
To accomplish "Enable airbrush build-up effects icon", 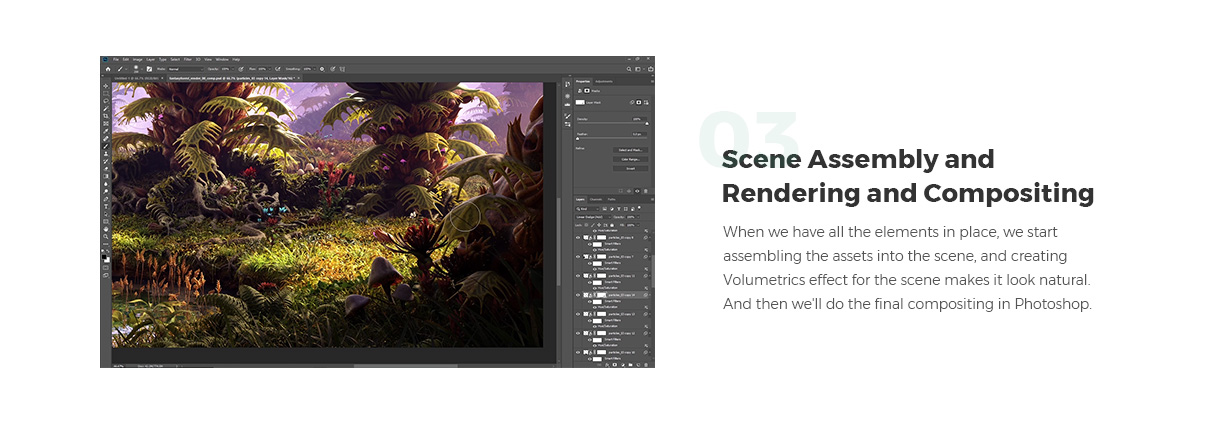I will (x=278, y=69).
